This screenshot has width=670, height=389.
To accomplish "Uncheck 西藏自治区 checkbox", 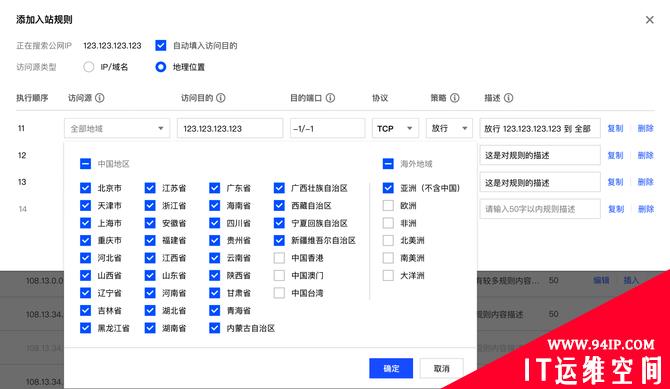I will point(279,206).
